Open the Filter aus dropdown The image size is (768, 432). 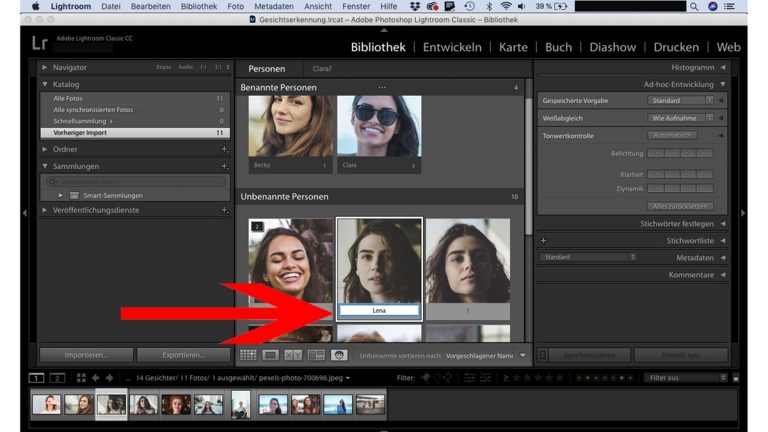coord(686,378)
